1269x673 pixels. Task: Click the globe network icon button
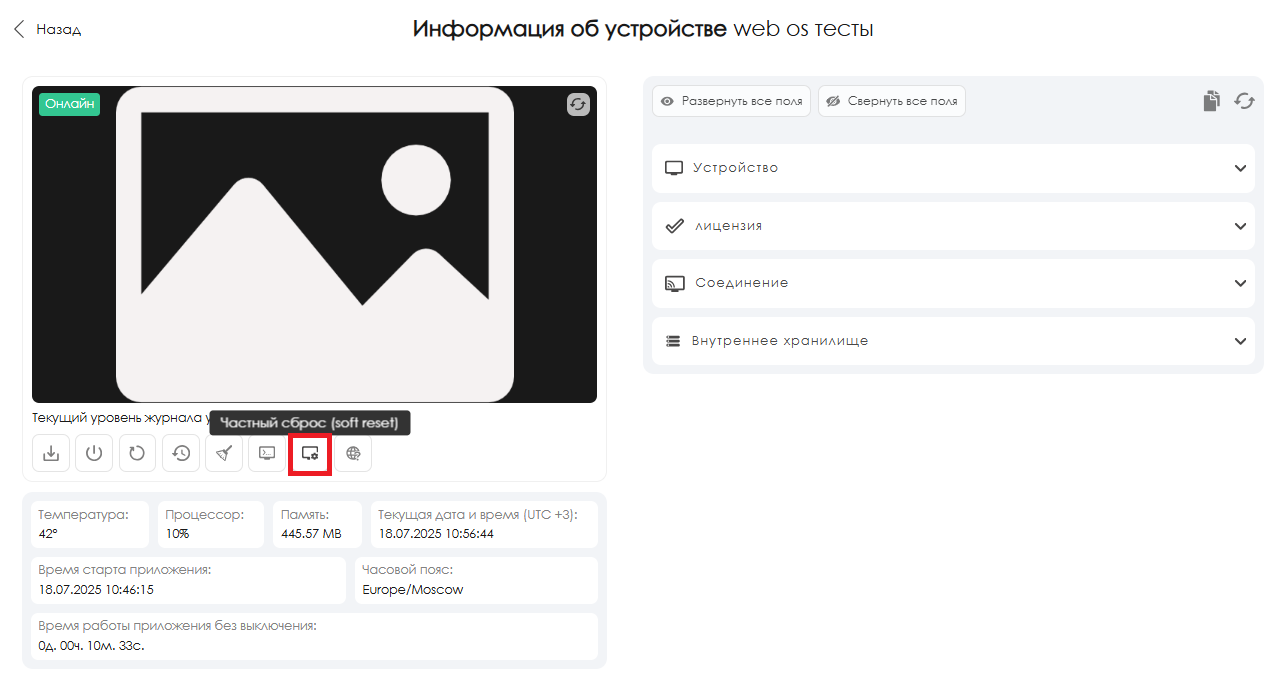353,453
